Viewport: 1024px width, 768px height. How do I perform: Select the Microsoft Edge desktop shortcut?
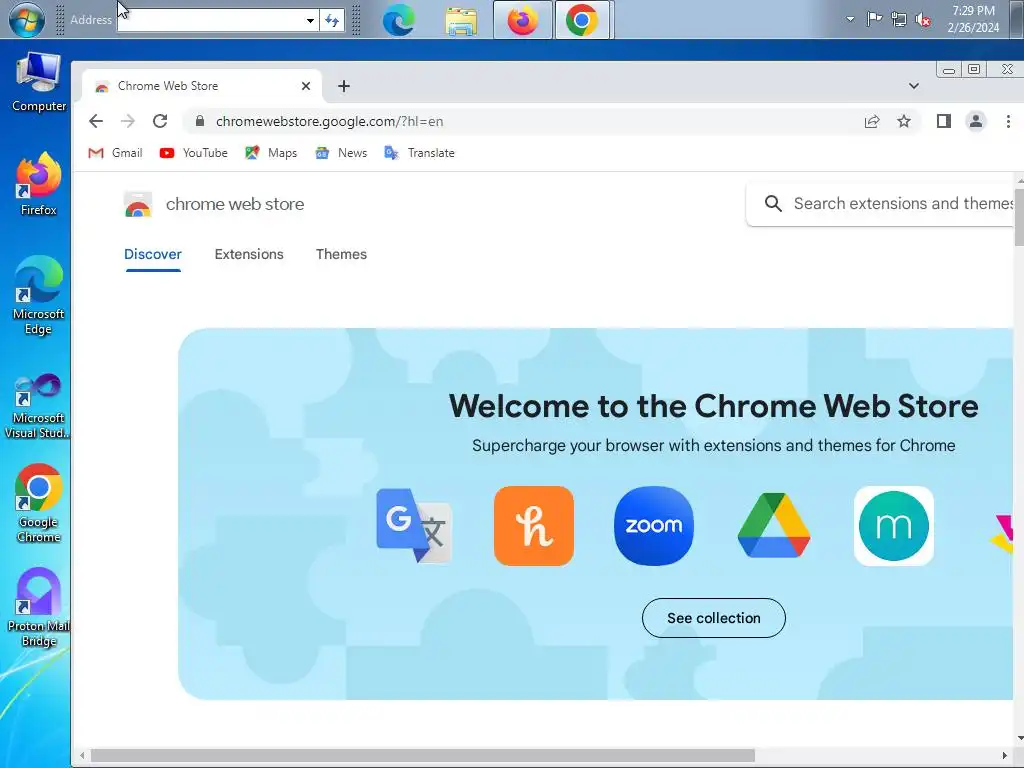(x=39, y=295)
